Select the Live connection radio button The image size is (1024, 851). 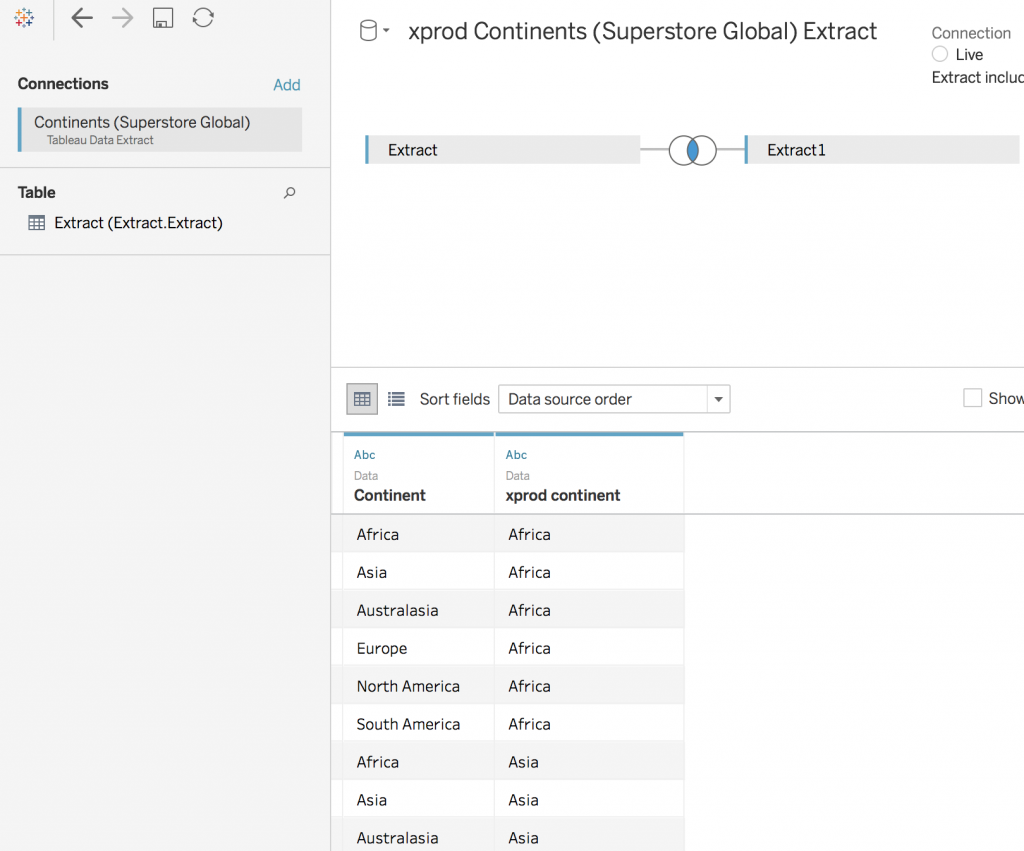[940, 55]
